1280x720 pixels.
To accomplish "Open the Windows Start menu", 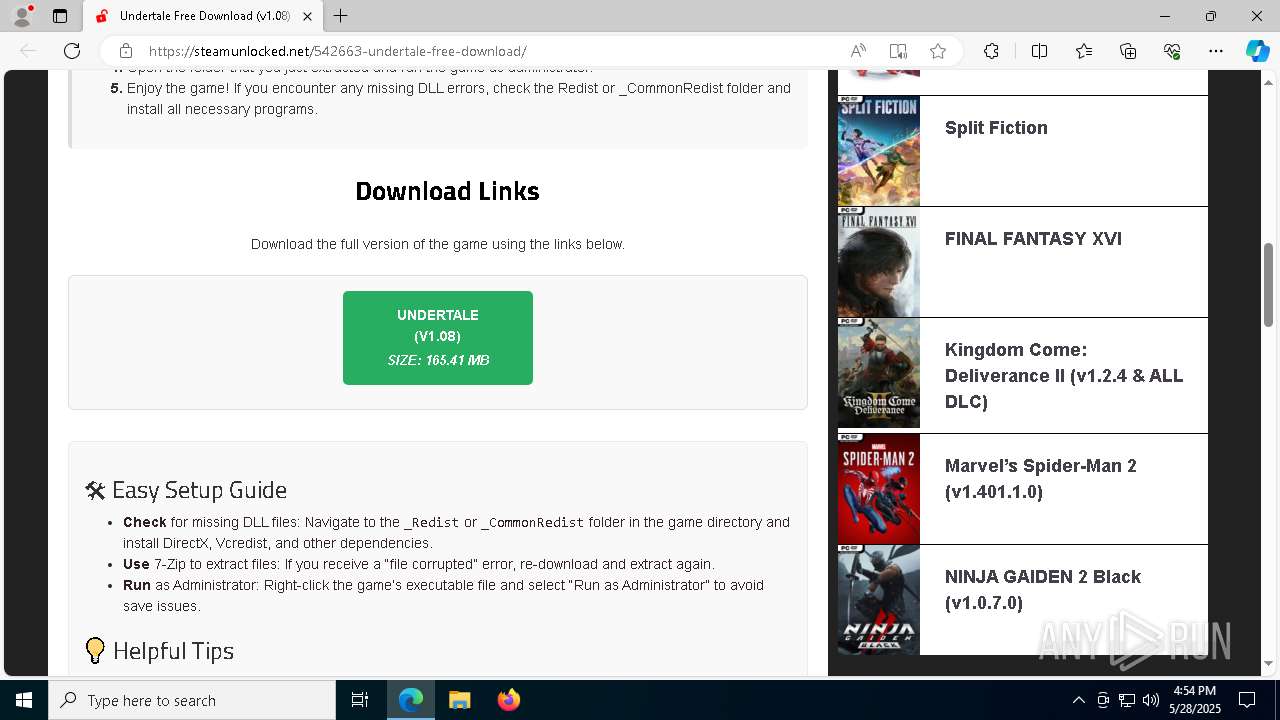I will coord(24,700).
